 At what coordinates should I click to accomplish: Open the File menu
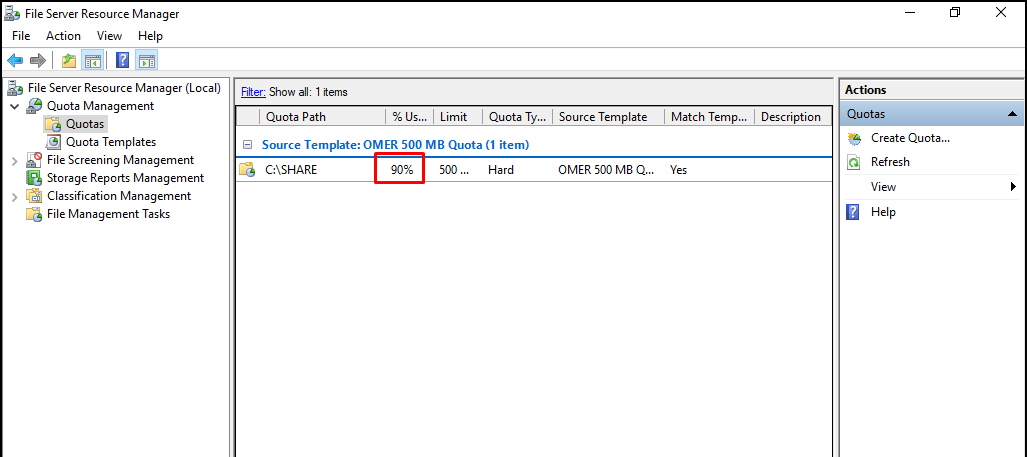(21, 36)
